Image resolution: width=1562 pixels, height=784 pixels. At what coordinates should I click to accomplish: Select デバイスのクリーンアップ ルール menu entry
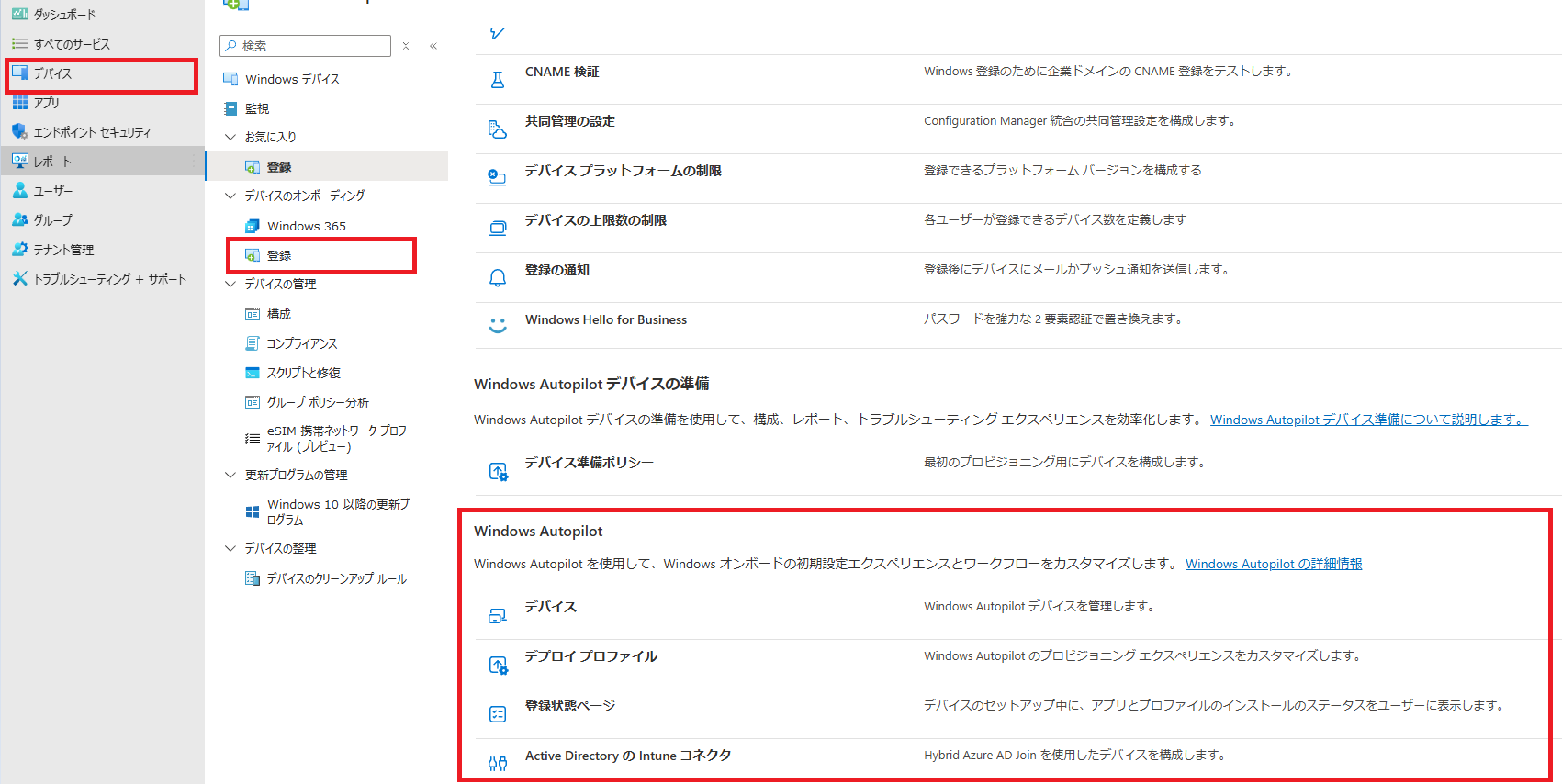[x=337, y=578]
